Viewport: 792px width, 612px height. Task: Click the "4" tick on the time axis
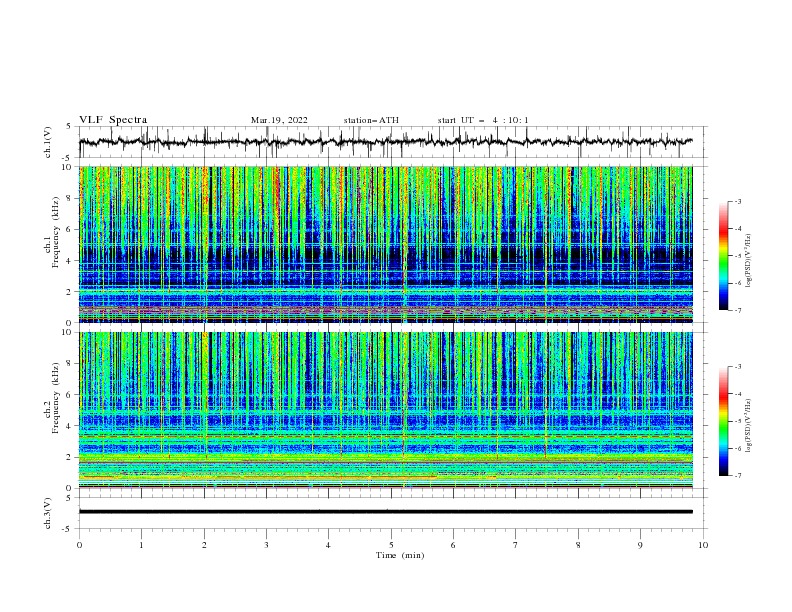329,545
